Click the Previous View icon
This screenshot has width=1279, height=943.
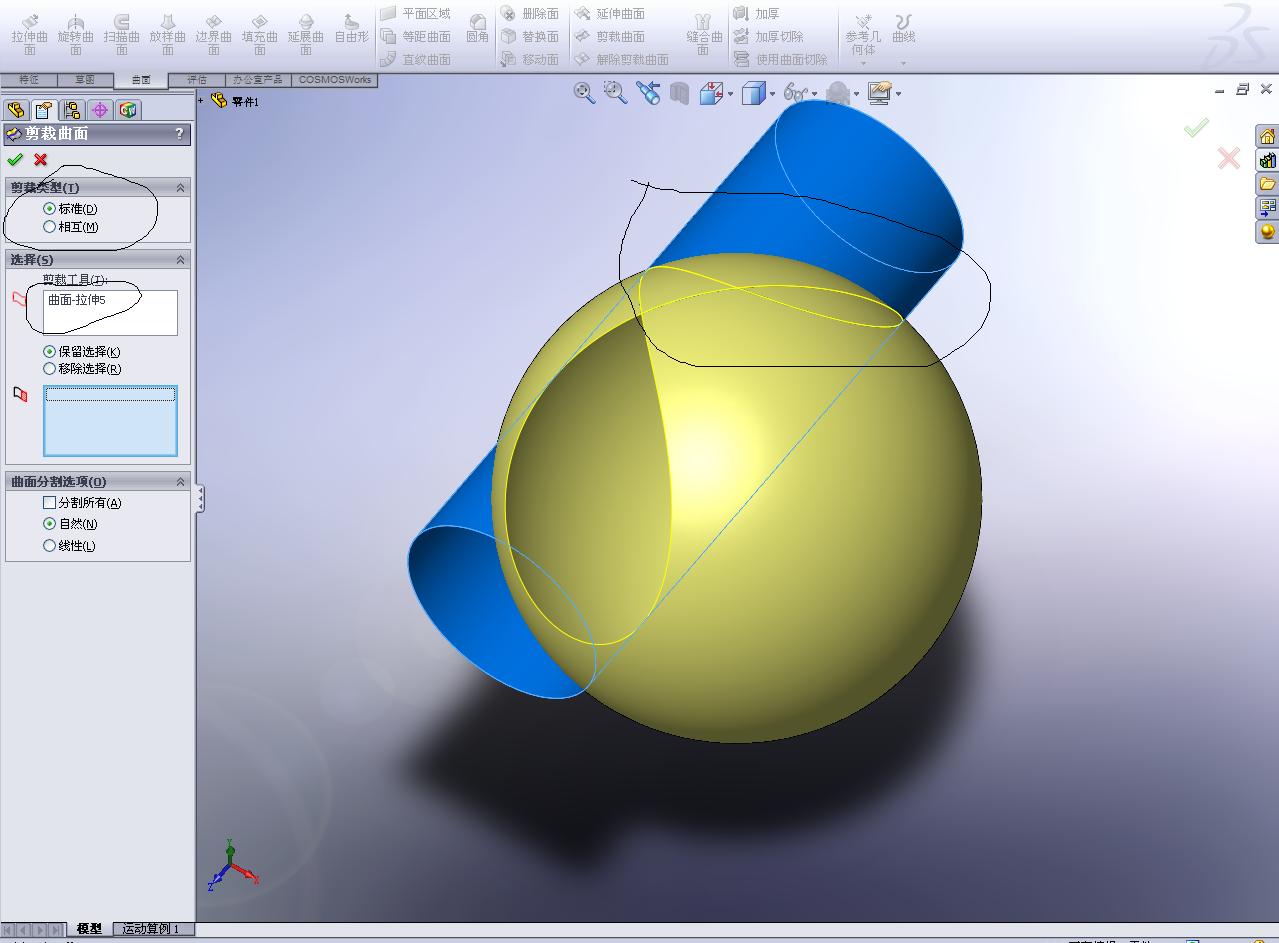pyautogui.click(x=648, y=93)
